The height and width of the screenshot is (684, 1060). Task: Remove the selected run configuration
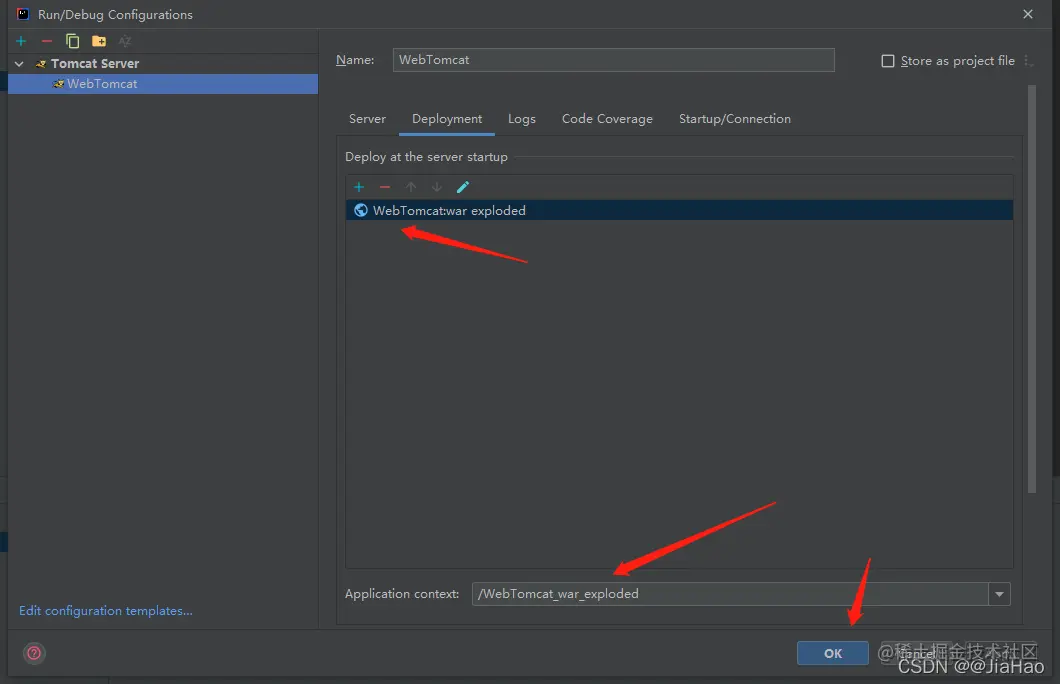point(47,41)
